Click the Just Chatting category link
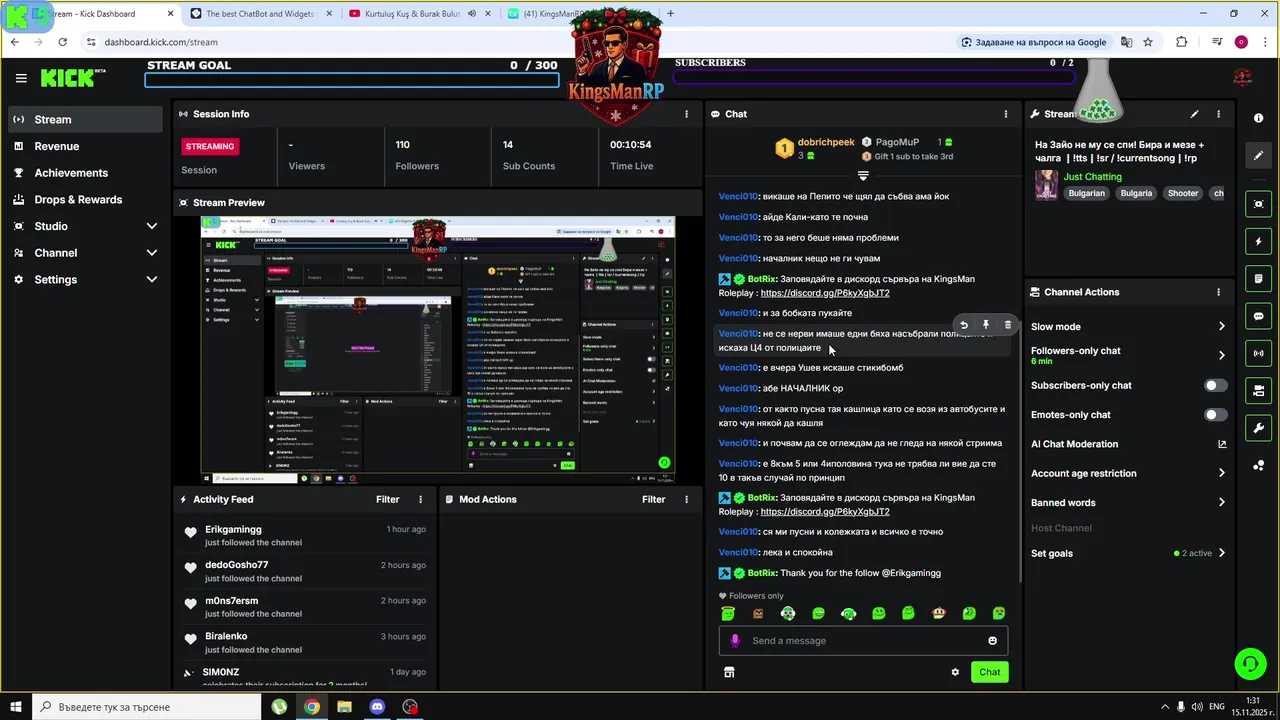 point(1092,177)
